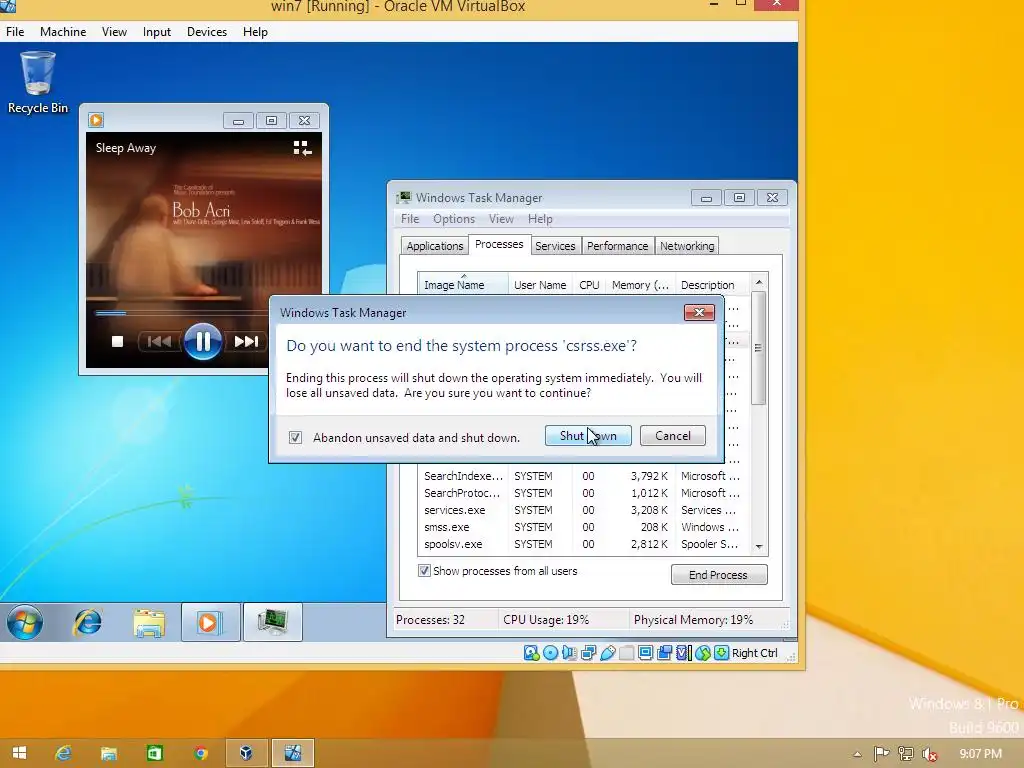Click the VirtualBox display settings icon
Screen dimensions: 1024x768
645,653
